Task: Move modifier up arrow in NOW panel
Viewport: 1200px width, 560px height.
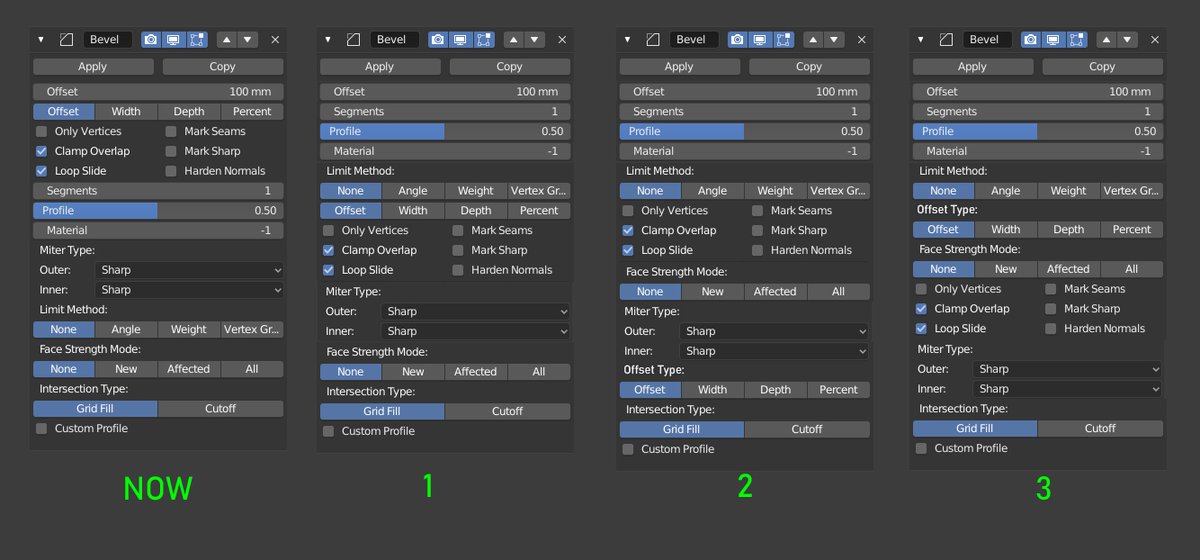Action: click(227, 40)
